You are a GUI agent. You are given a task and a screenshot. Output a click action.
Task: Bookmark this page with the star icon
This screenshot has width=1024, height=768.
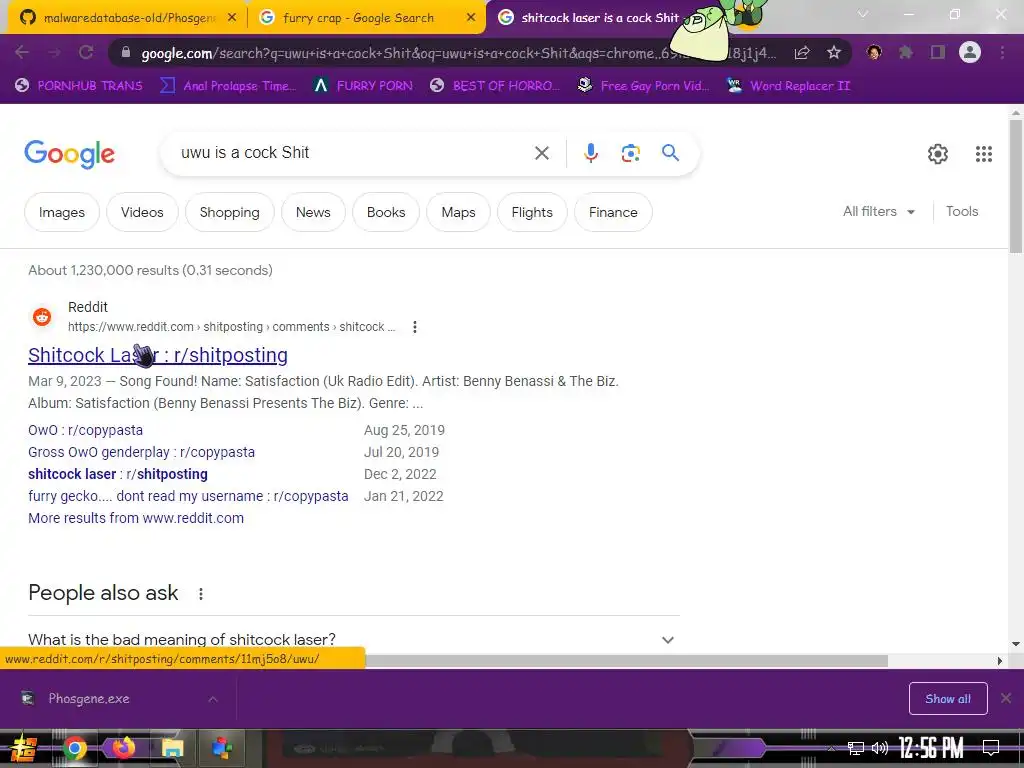[x=834, y=52]
